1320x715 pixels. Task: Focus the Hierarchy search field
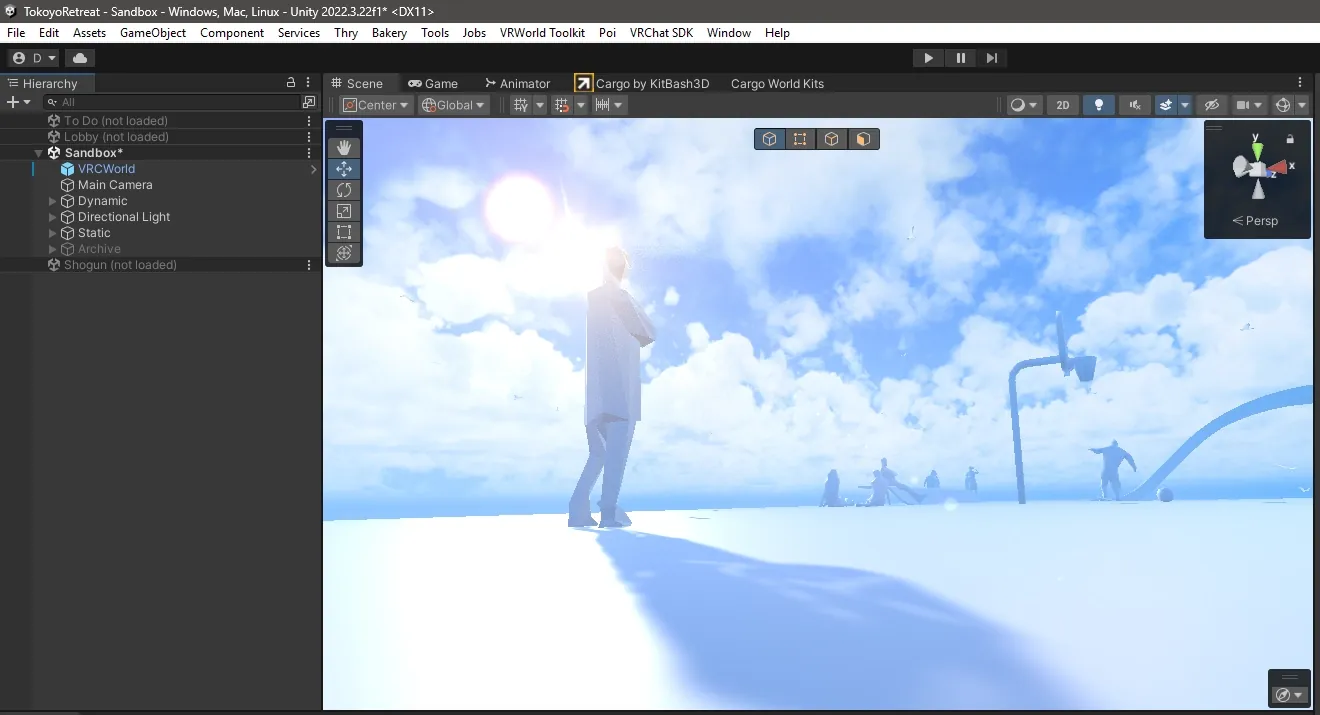tap(170, 102)
